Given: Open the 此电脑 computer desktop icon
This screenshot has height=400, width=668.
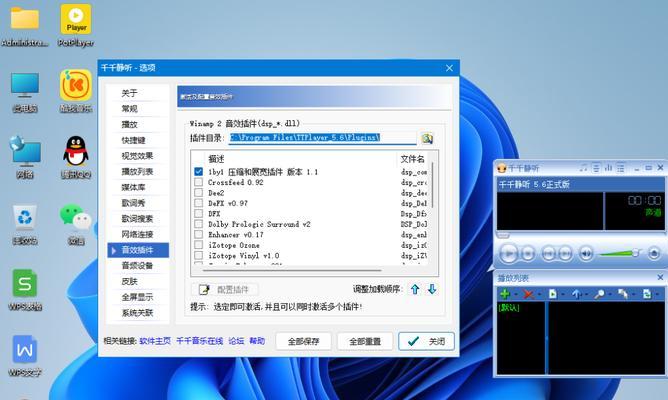Looking at the screenshot, I should point(25,92).
